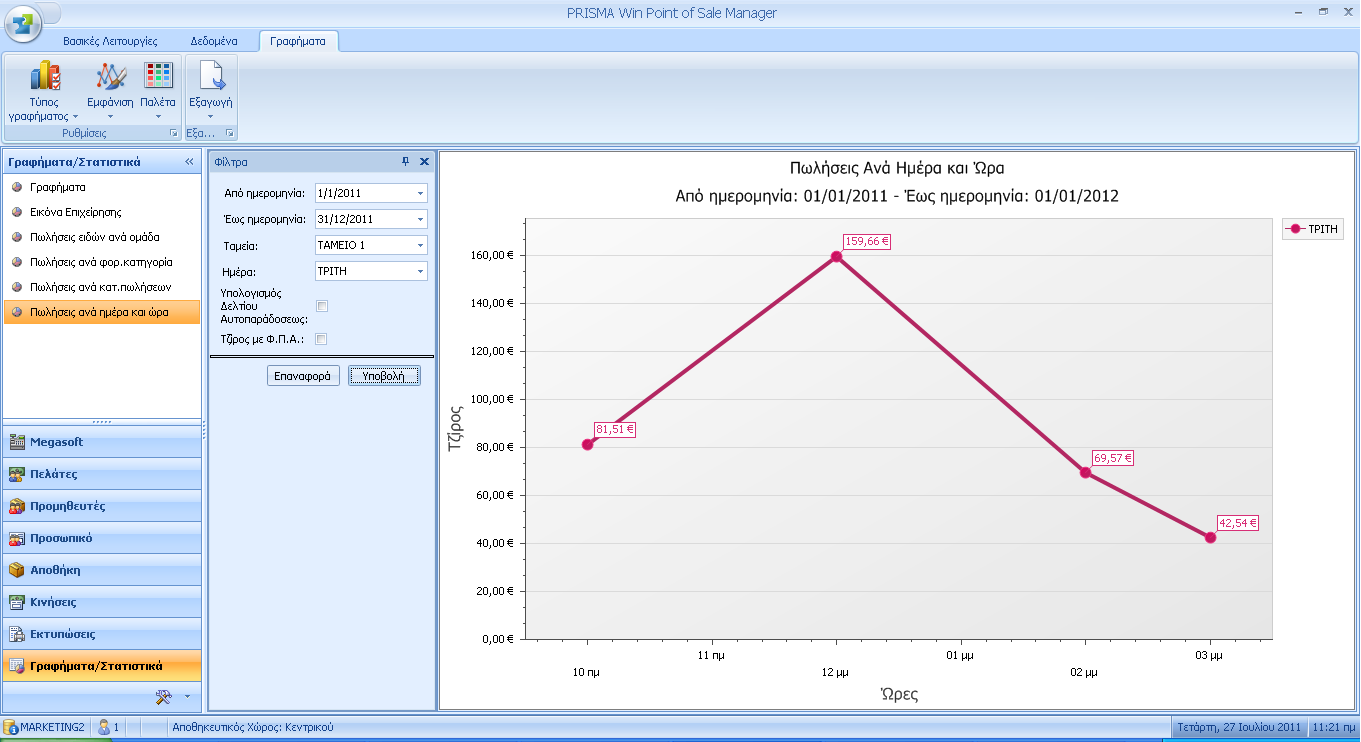The height and width of the screenshot is (742, 1361).
Task: Open the Τύπος γραφήματος dropdown arrow
Action: click(x=75, y=117)
